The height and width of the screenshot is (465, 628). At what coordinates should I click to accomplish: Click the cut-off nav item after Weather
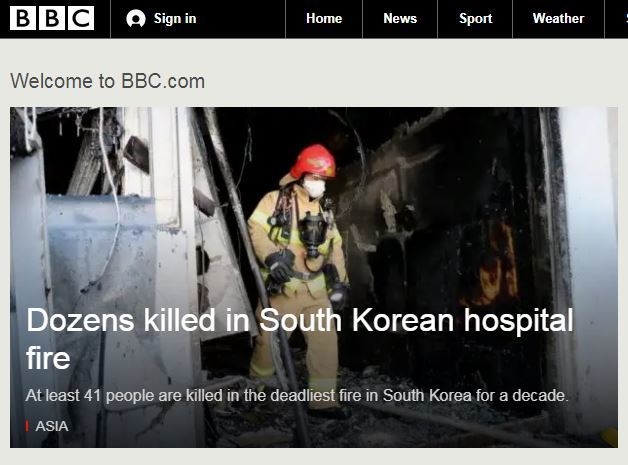[x=617, y=18]
